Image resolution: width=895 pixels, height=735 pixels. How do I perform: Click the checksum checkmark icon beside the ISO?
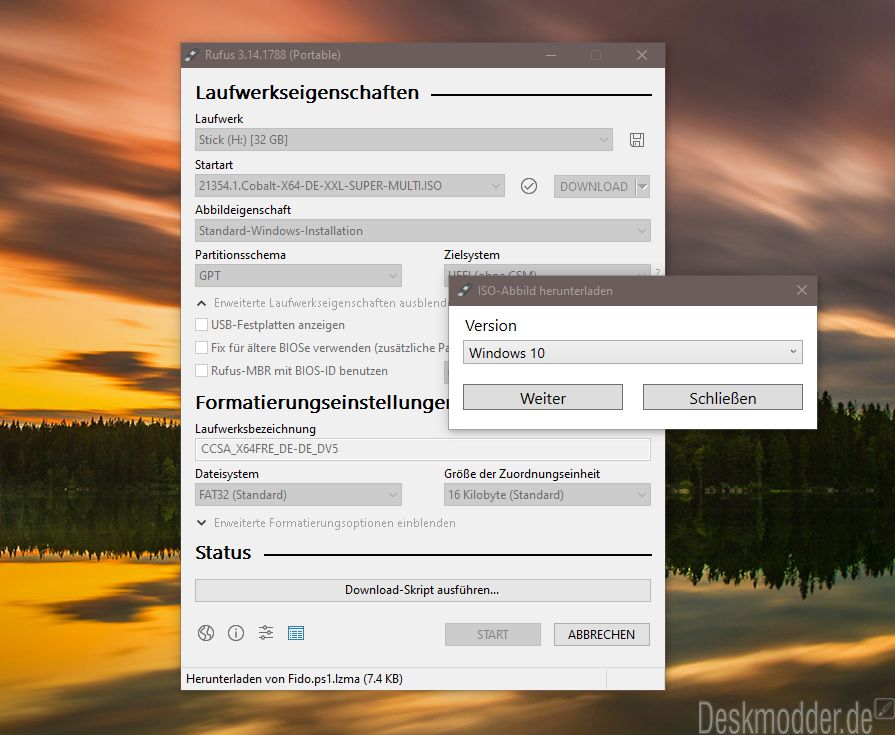point(529,186)
